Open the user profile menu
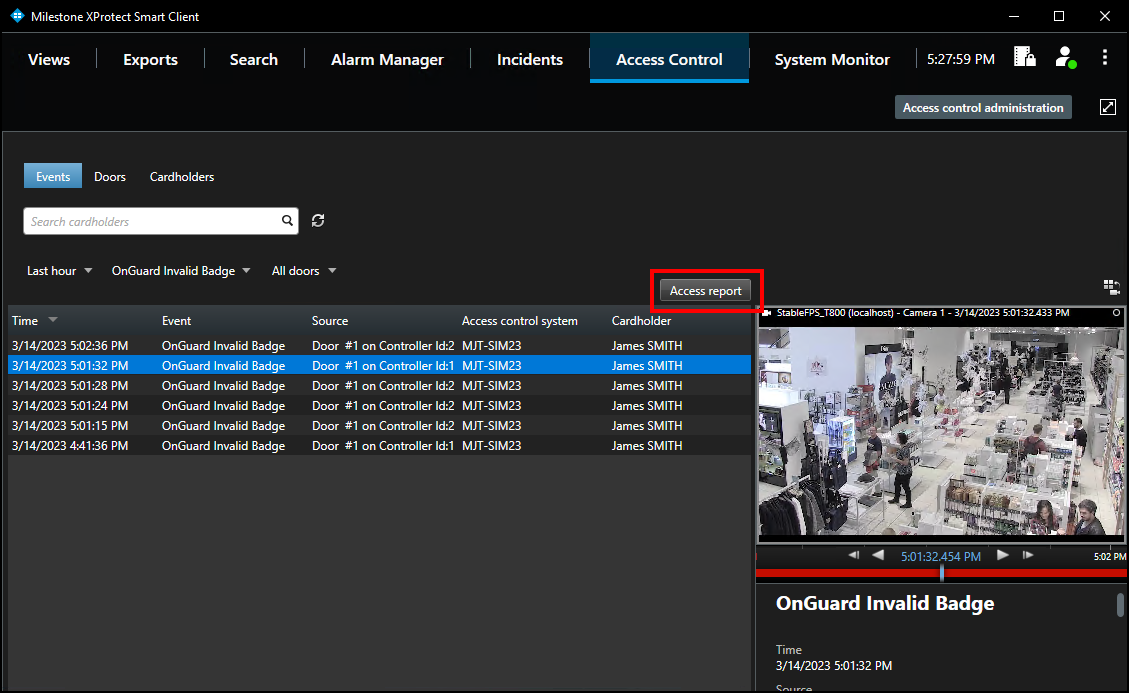Screen dimensions: 1129x693 (x=1064, y=57)
